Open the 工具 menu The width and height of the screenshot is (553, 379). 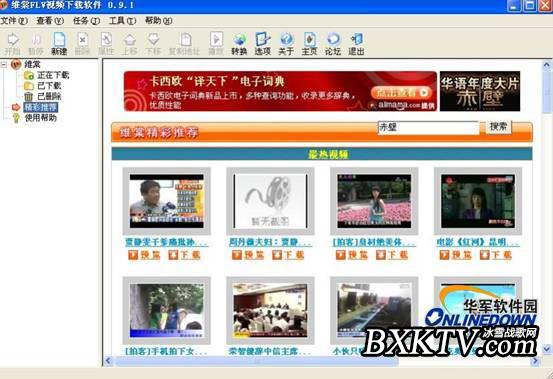[x=122, y=21]
